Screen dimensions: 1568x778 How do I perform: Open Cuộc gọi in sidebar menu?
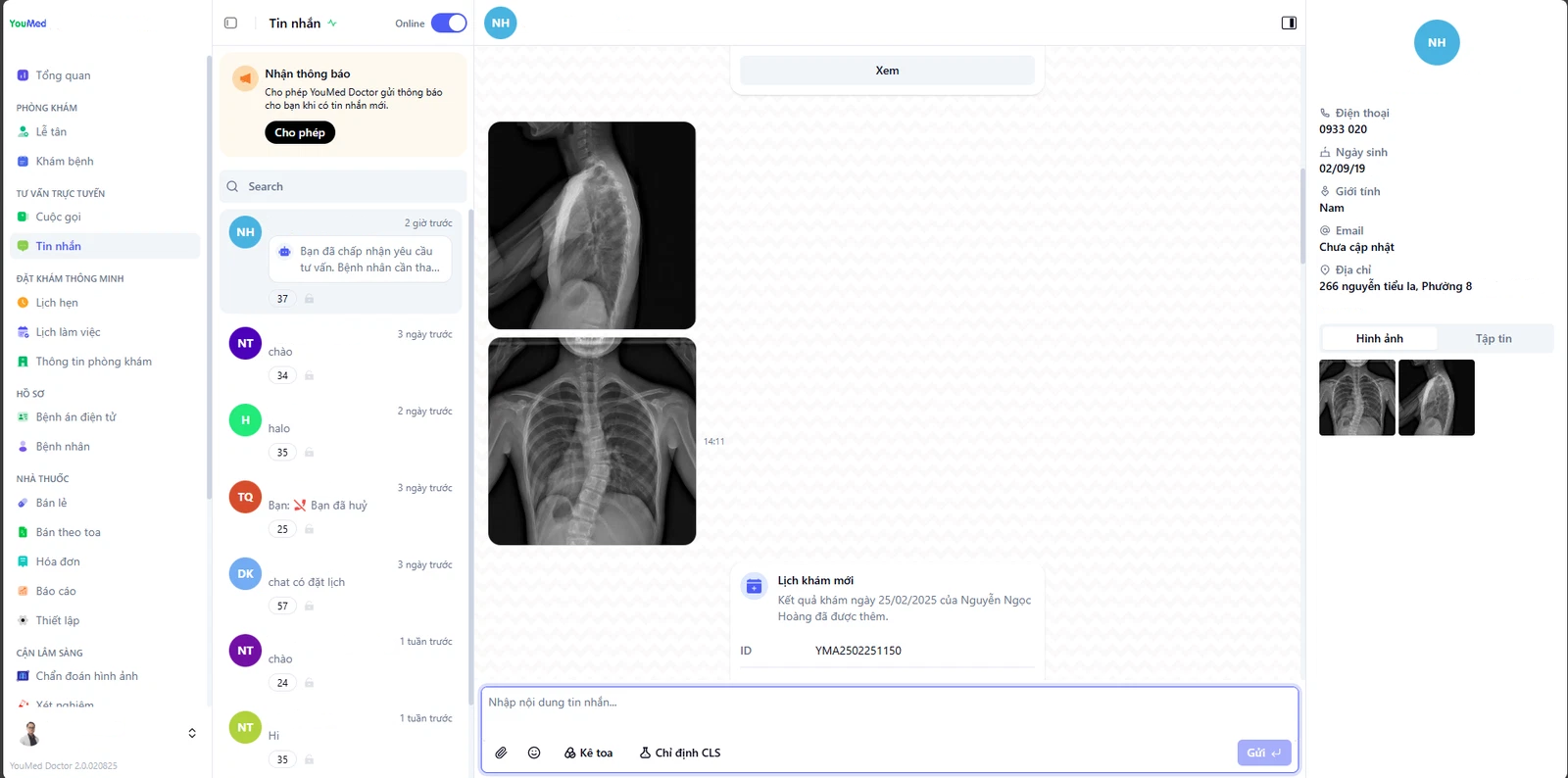click(x=58, y=218)
